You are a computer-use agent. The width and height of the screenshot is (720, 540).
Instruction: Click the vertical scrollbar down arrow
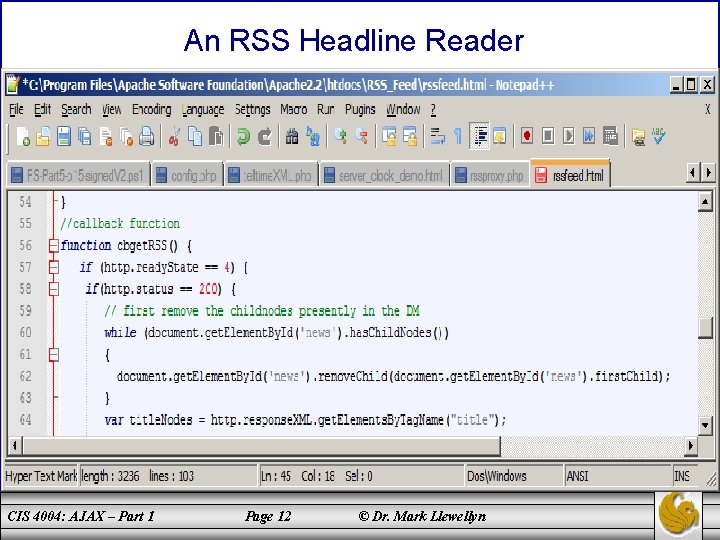(x=705, y=425)
